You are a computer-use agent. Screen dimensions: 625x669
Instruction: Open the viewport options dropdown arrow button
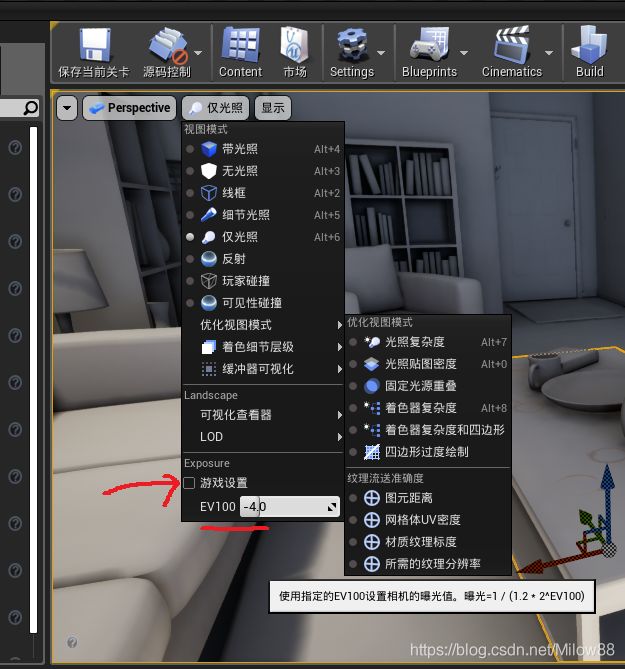click(67, 108)
